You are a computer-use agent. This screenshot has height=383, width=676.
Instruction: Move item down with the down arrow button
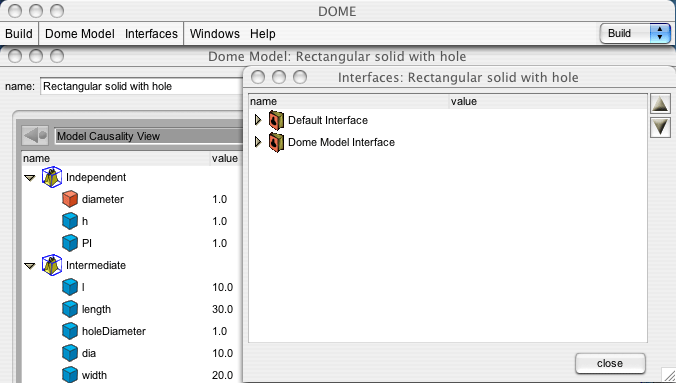click(x=660, y=128)
